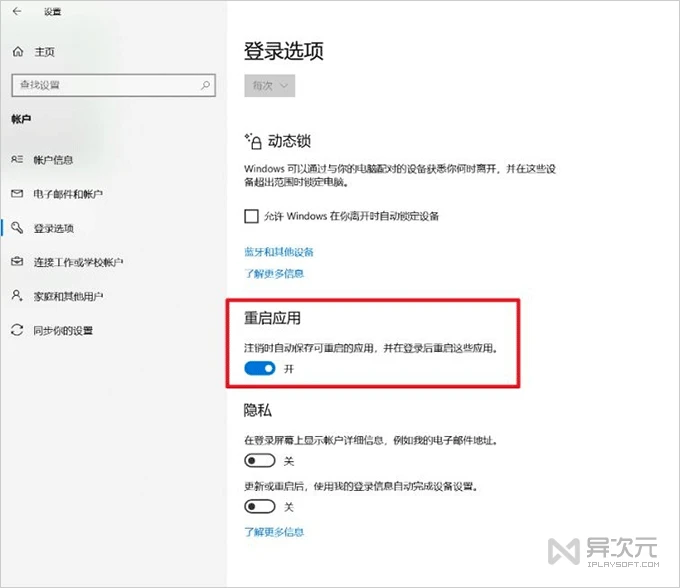Open 了解更多信息 link under 隐私
Screen dimensions: 680x588
pos(274,532)
